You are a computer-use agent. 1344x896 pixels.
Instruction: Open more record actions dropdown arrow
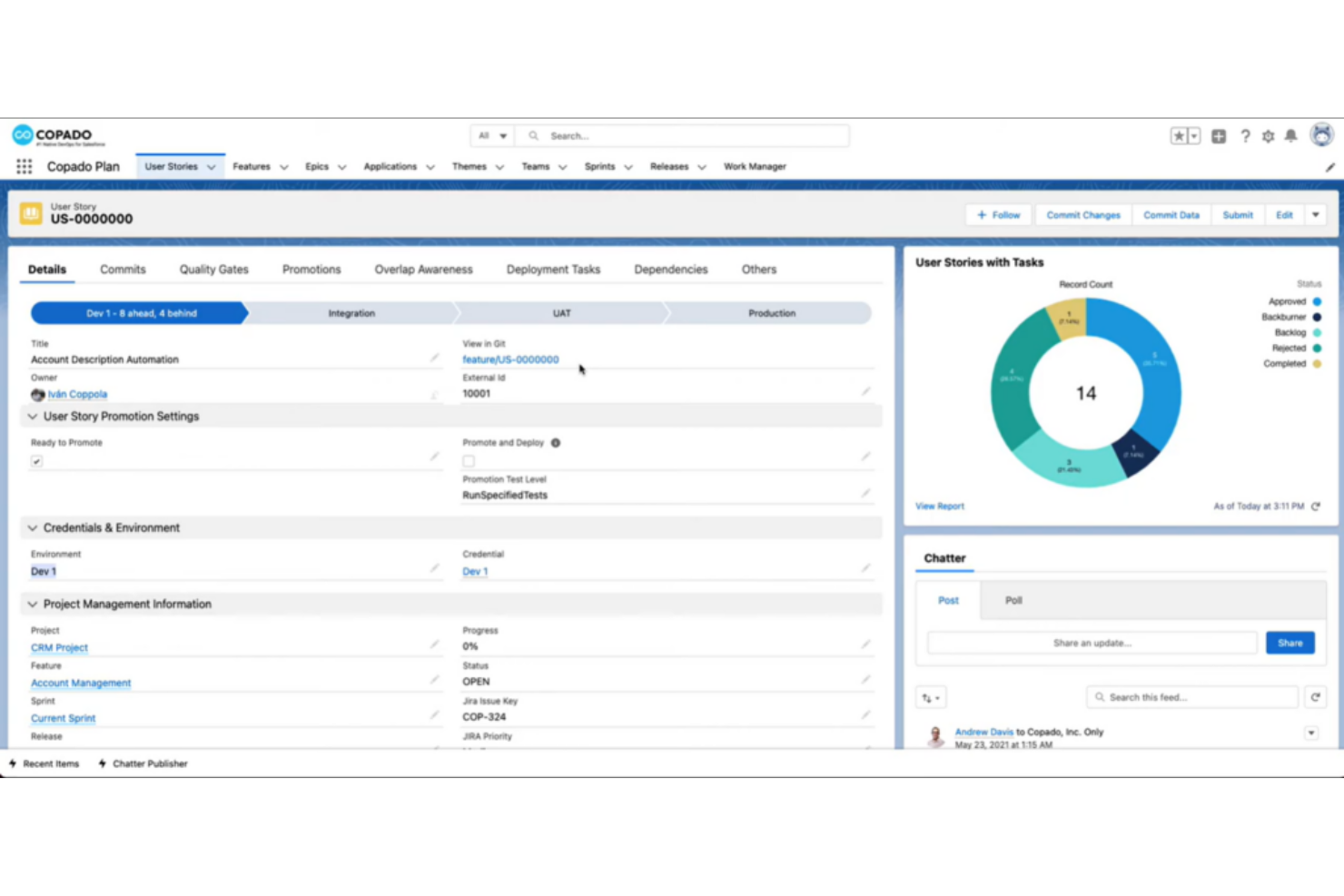(1315, 215)
